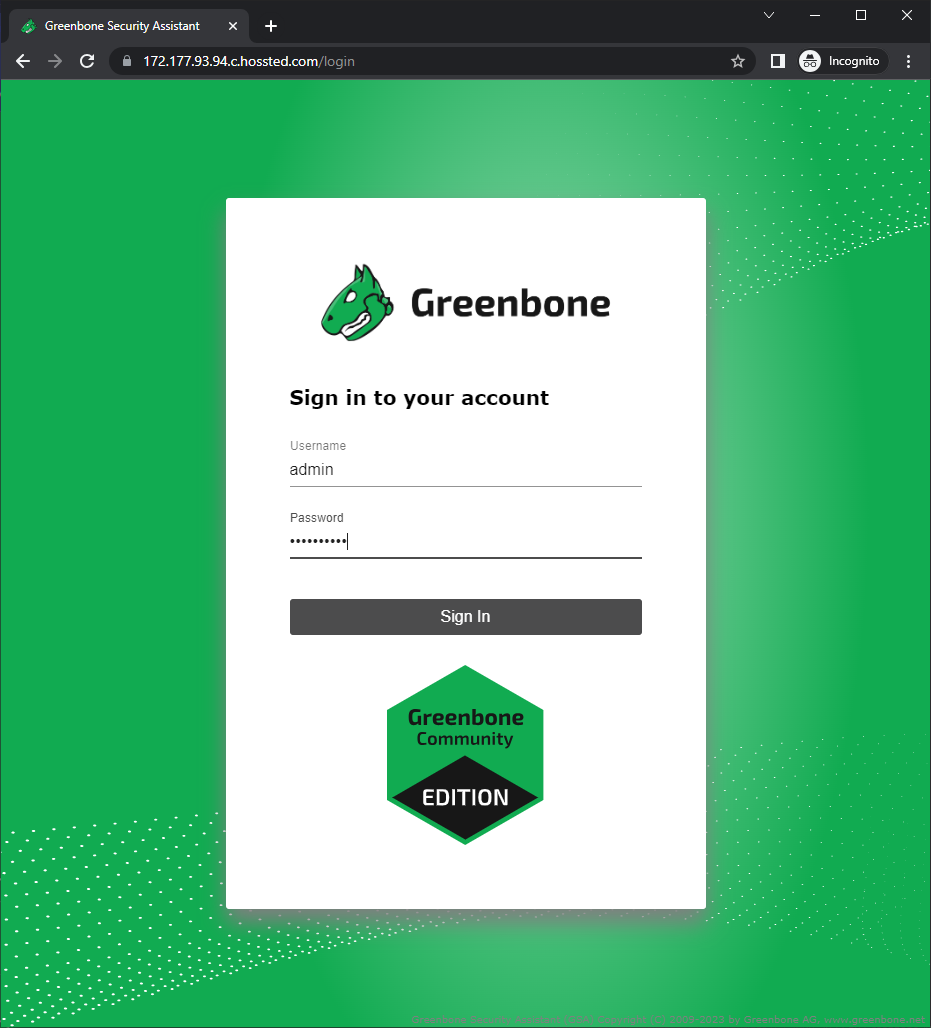Expand the tab search chevron
This screenshot has height=1028, width=931.
click(769, 15)
